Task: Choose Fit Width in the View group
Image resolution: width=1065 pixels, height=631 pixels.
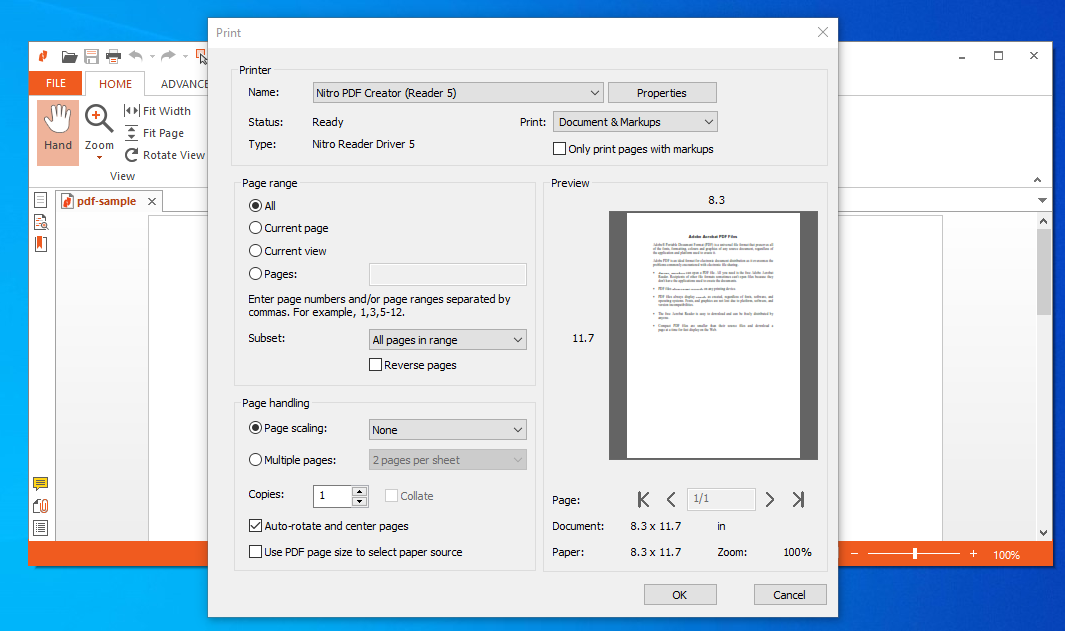Action: (158, 111)
